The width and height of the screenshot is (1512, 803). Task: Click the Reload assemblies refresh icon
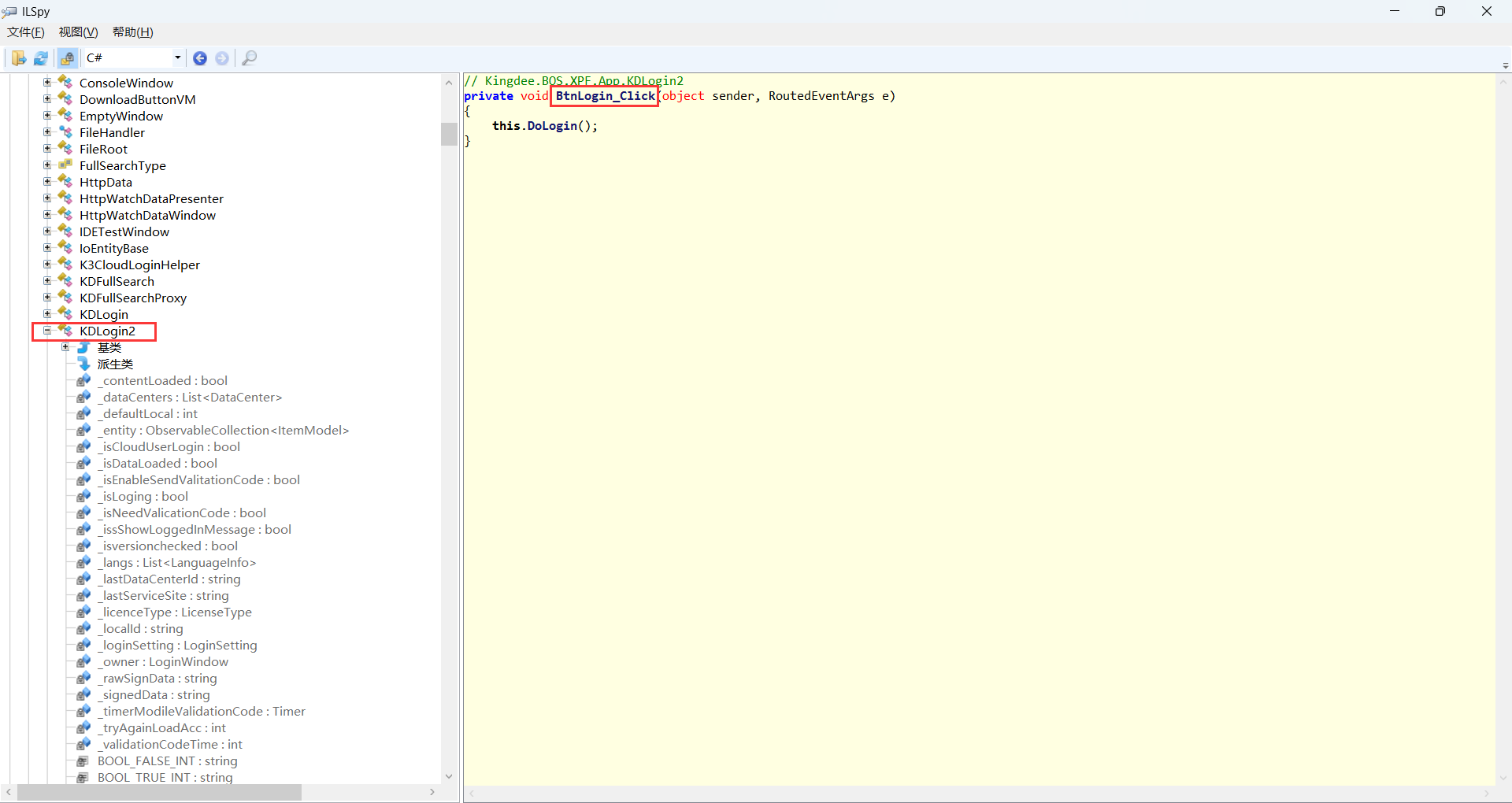[x=41, y=58]
